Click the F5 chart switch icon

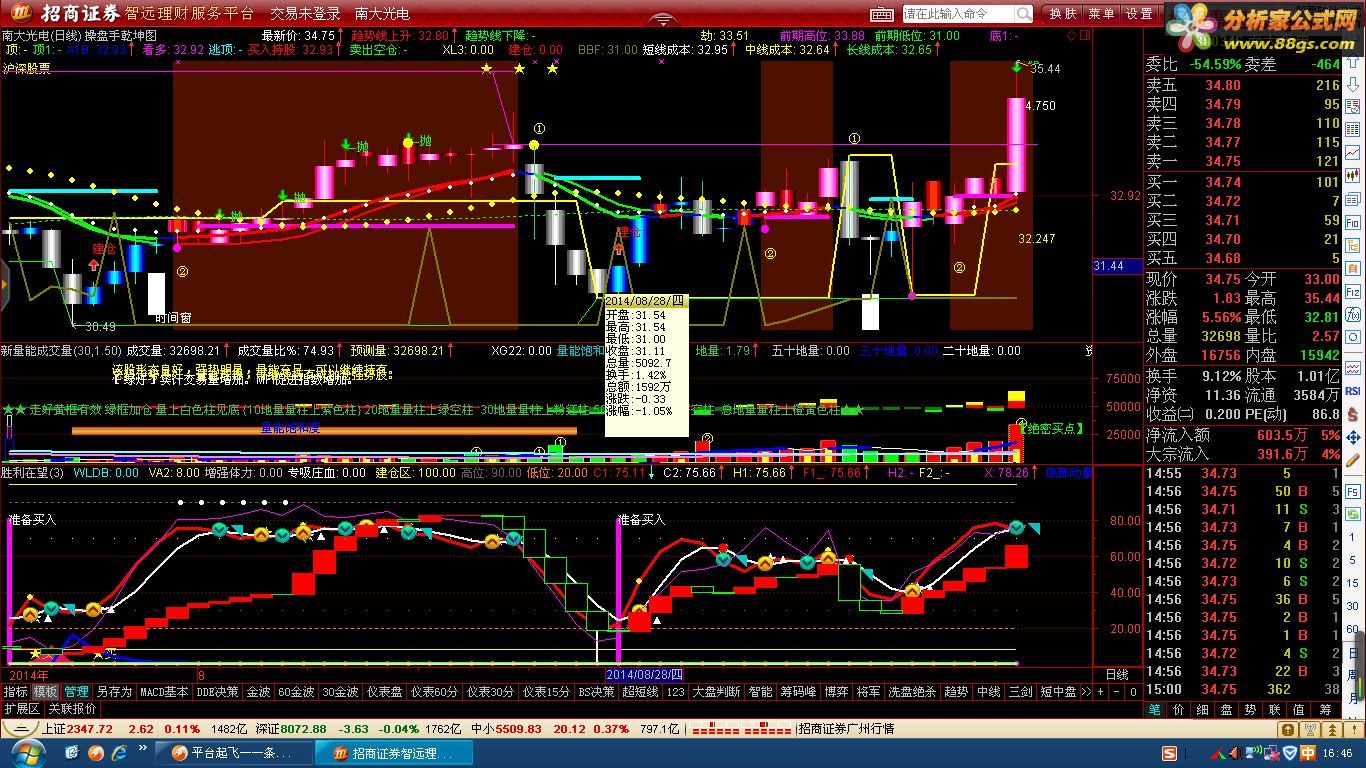tap(1353, 491)
